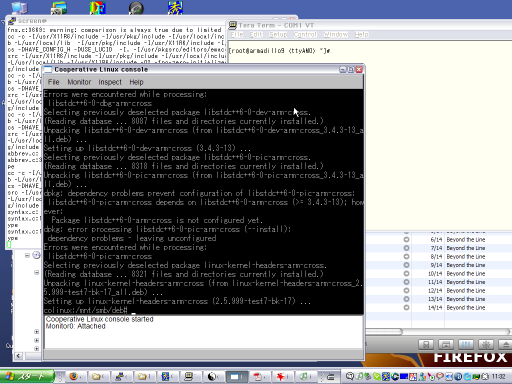512x384 pixels.
Task: Switch to network connection taskbar button
Action: point(121,377)
